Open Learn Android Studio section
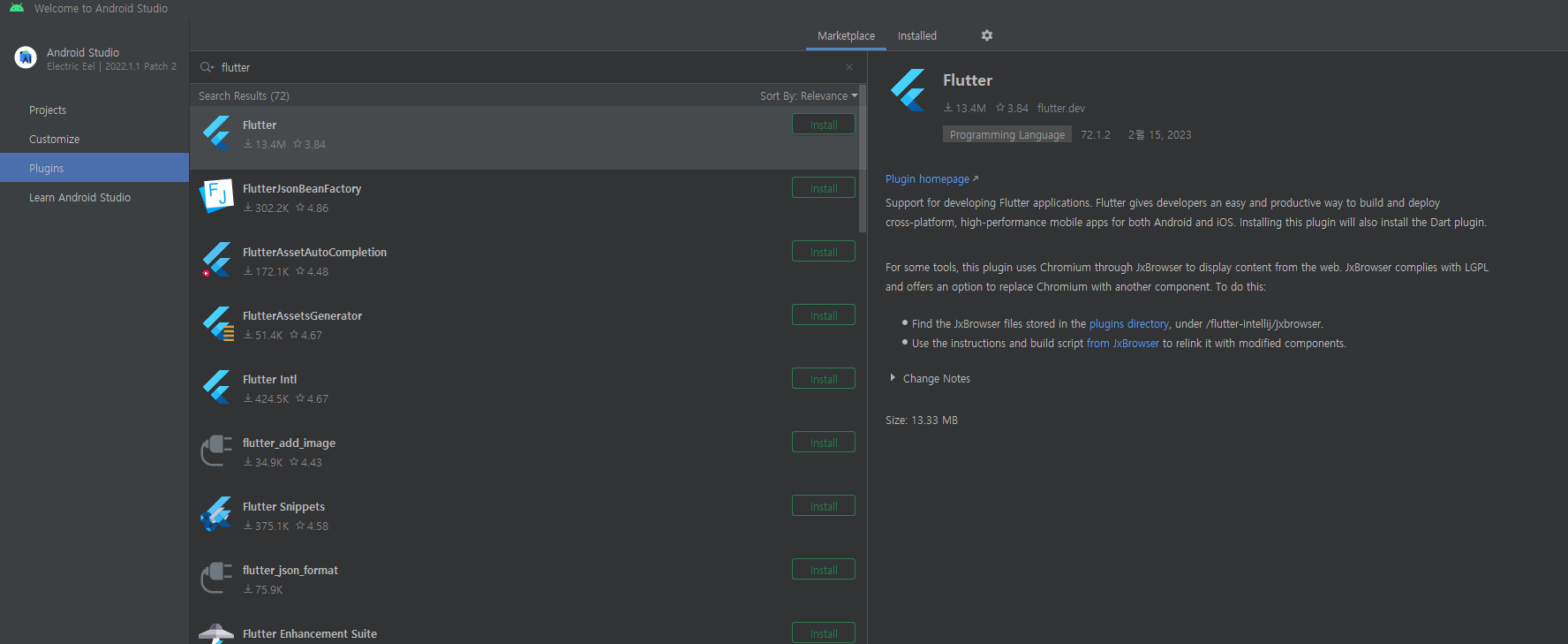 94,198
